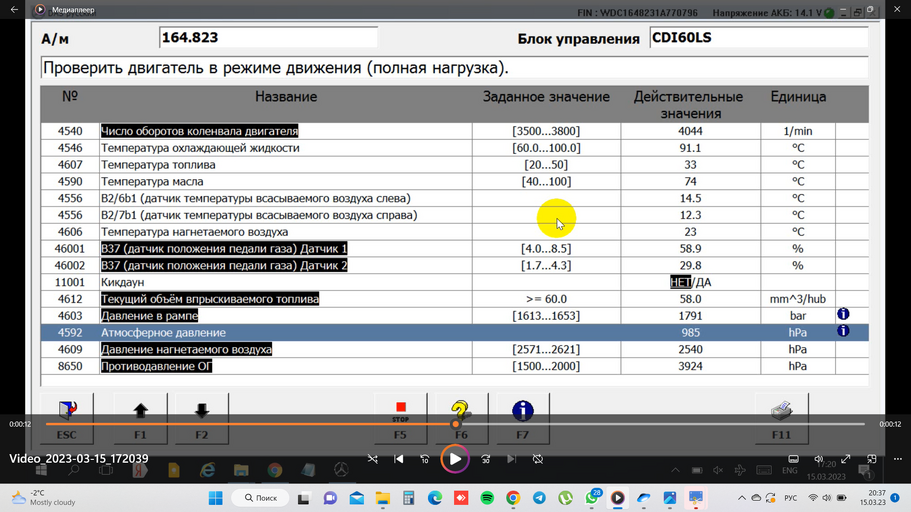
Task: Expand hidden system tray icons
Action: point(740,498)
